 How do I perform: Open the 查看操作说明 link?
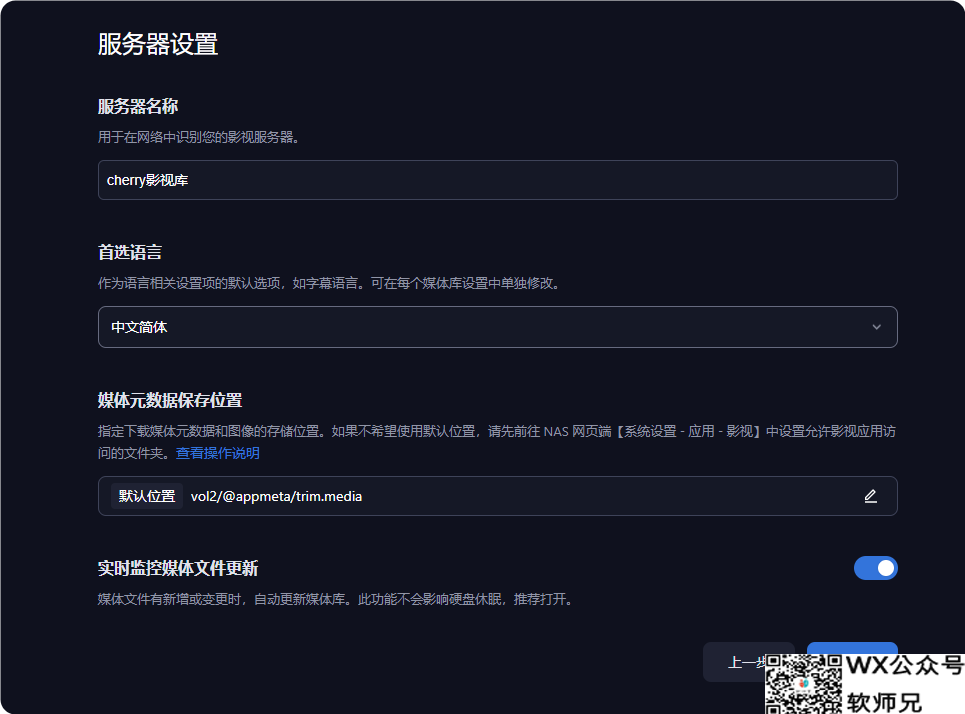[218, 453]
